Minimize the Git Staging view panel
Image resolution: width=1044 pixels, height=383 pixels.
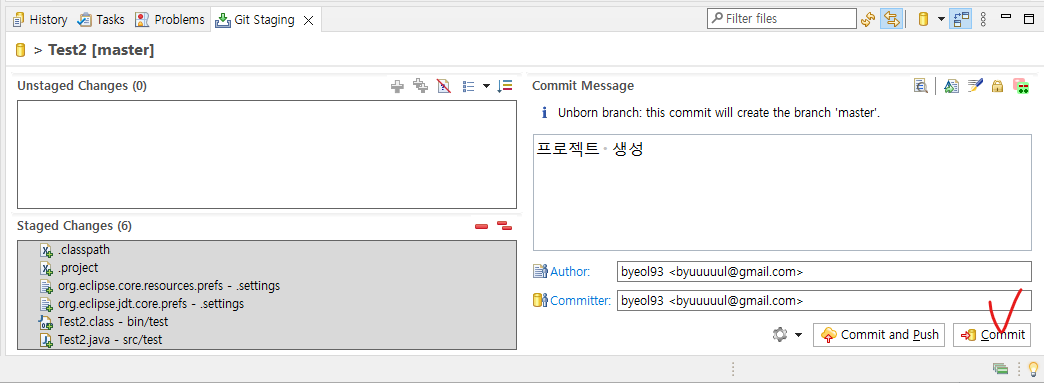pos(1006,17)
